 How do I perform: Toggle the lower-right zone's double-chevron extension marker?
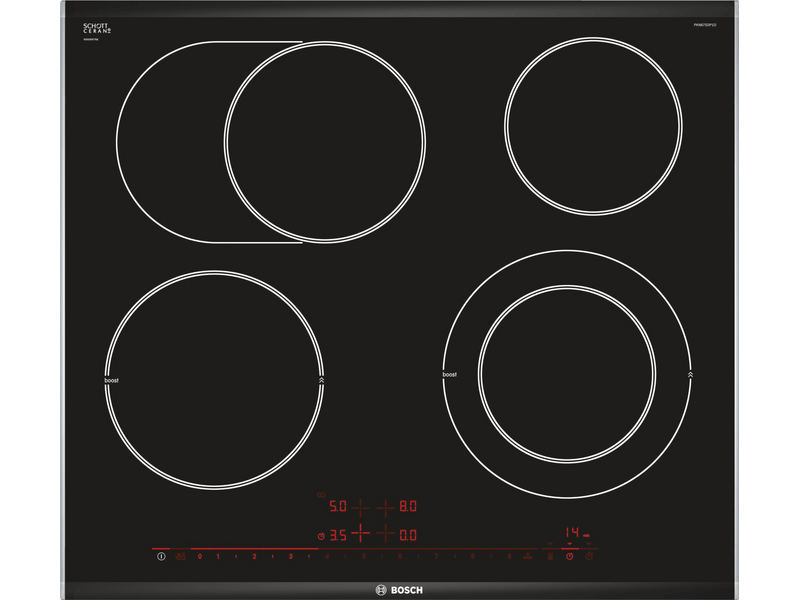pos(691,374)
